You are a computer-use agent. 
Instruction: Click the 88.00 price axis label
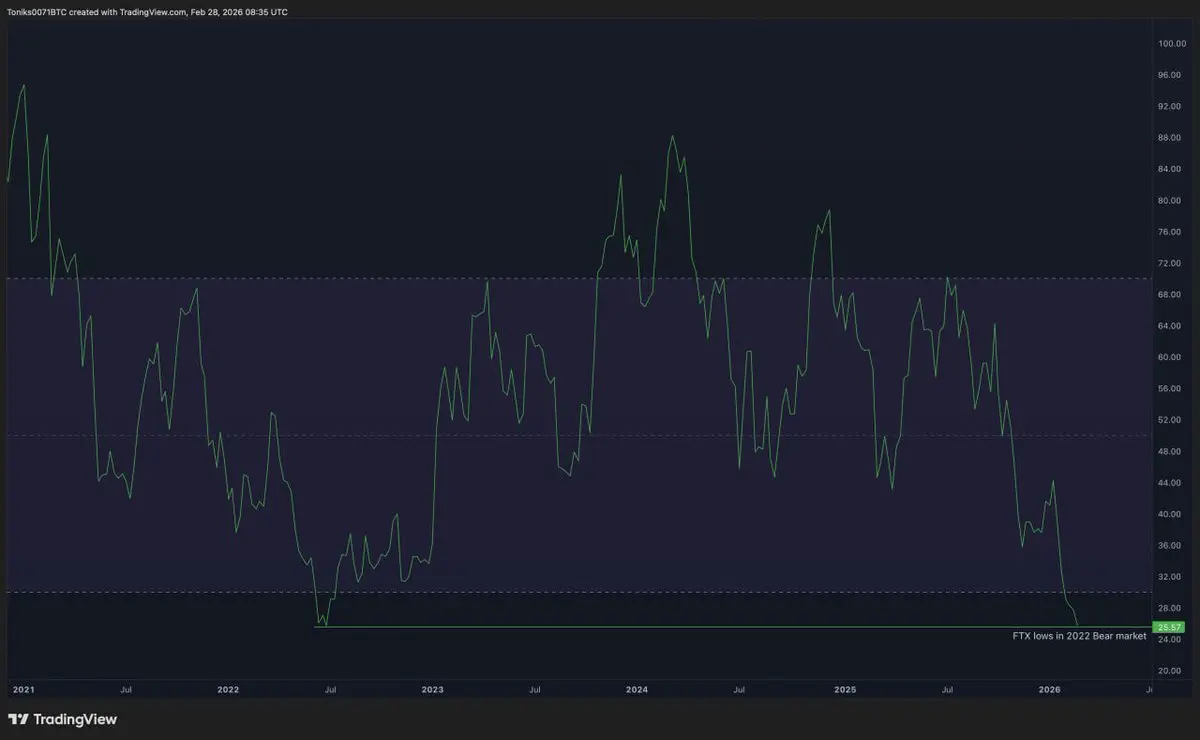point(1170,137)
